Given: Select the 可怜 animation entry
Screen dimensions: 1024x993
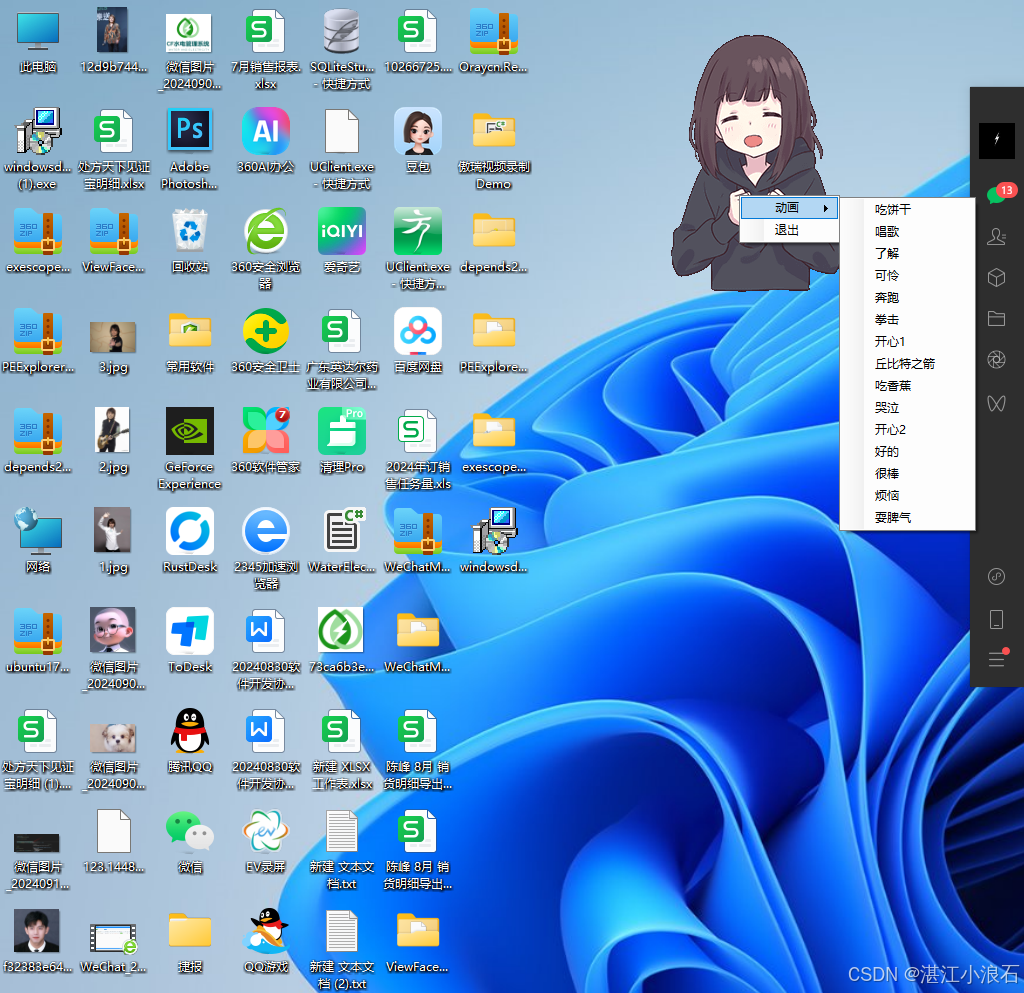Looking at the screenshot, I should [x=907, y=276].
